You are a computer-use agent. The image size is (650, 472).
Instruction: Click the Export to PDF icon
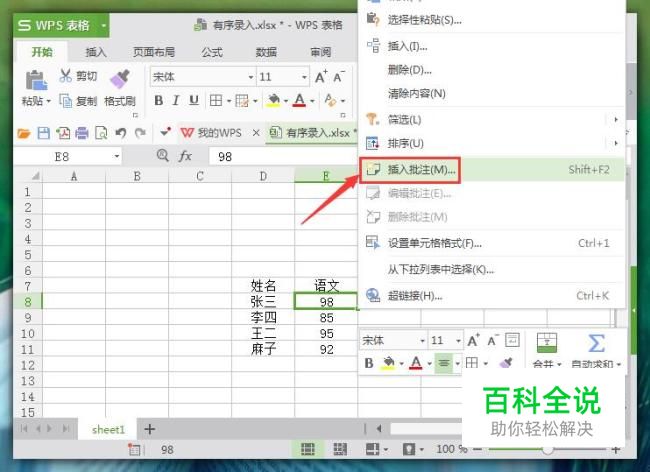pyautogui.click(x=63, y=133)
